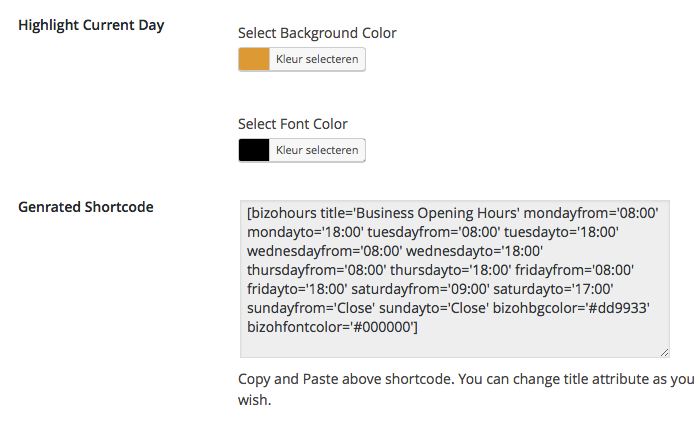Click inside the generated shortcode text area
Screen dimensions: 697x422
pos(455,340)
